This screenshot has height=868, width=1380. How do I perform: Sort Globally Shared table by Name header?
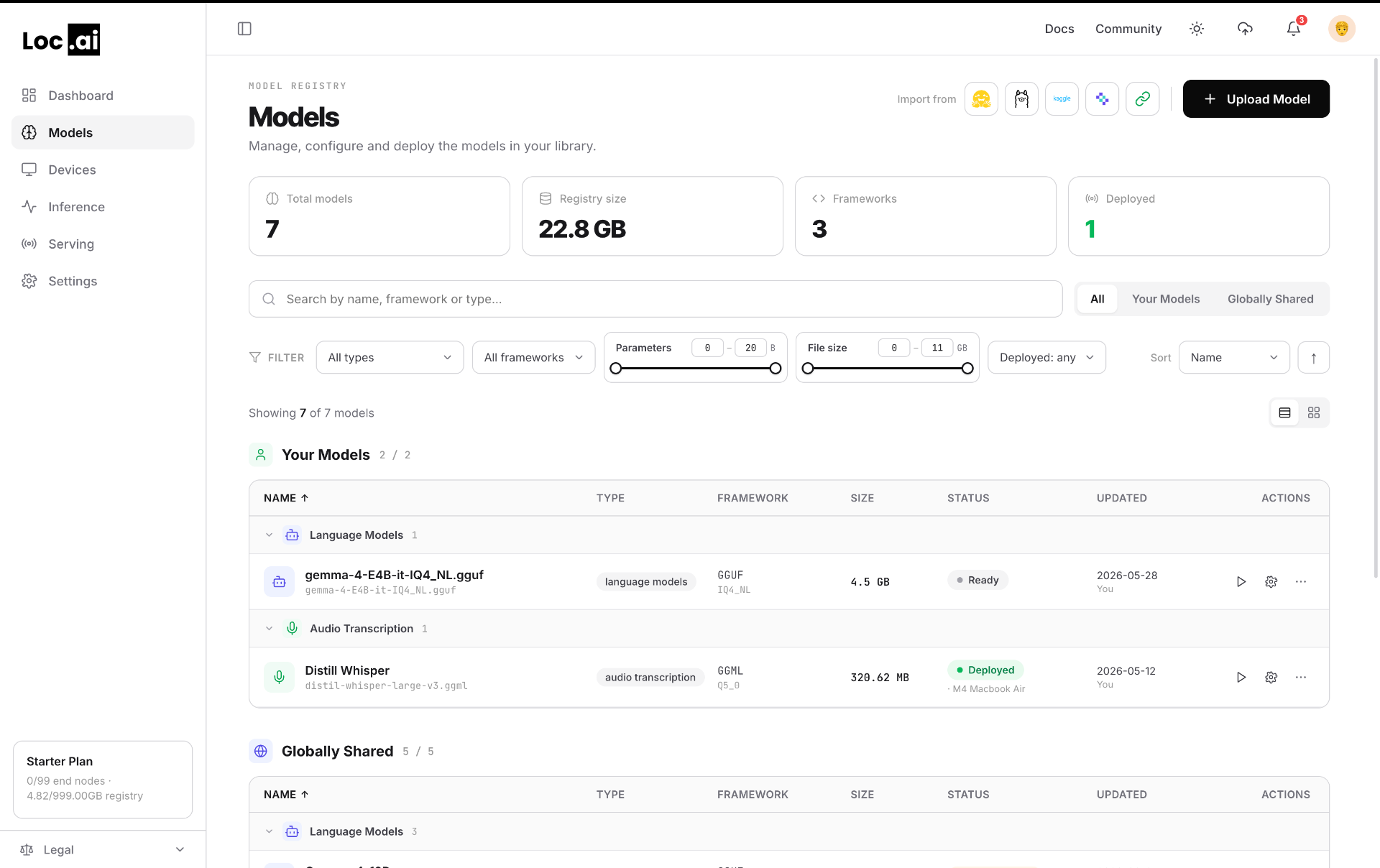[286, 795]
